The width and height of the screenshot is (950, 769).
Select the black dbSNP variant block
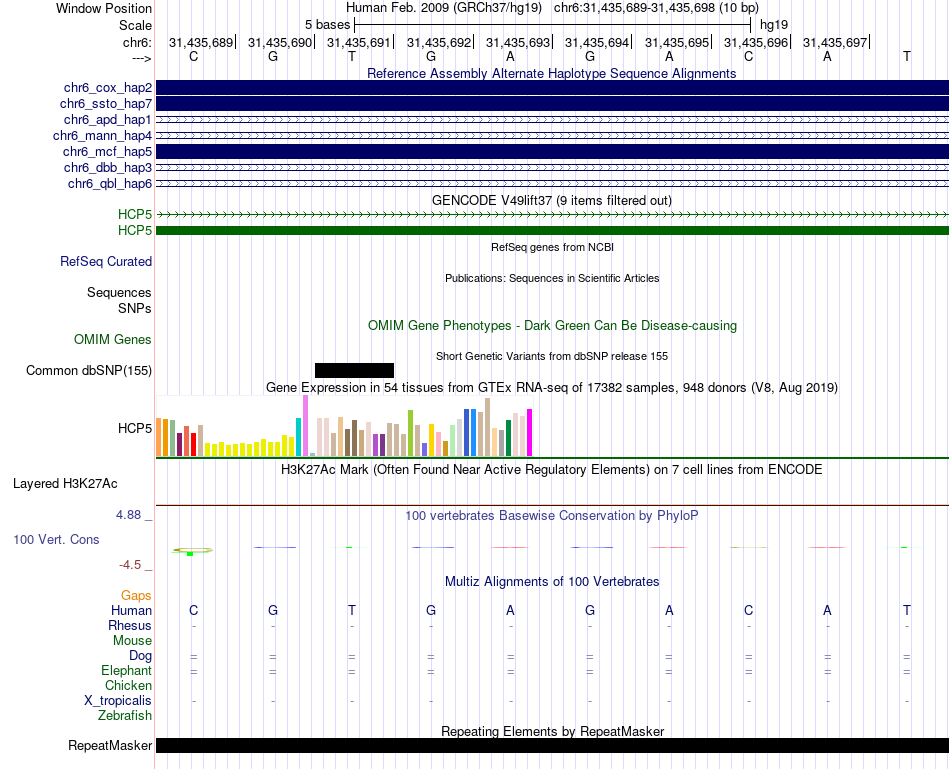(x=354, y=370)
